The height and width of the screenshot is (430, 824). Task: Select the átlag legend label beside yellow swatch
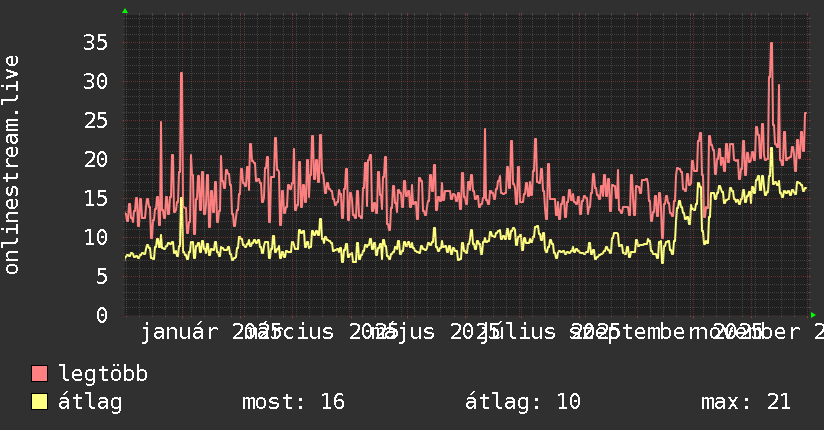[x=90, y=402]
